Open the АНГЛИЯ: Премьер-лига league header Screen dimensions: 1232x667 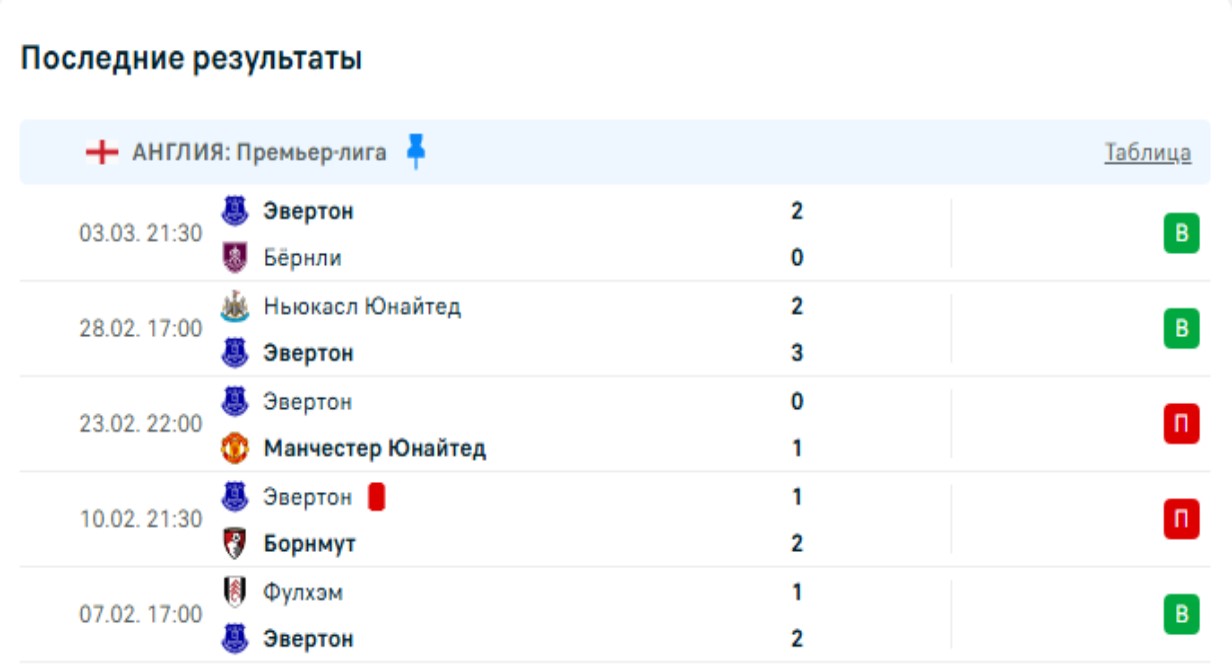pos(259,153)
